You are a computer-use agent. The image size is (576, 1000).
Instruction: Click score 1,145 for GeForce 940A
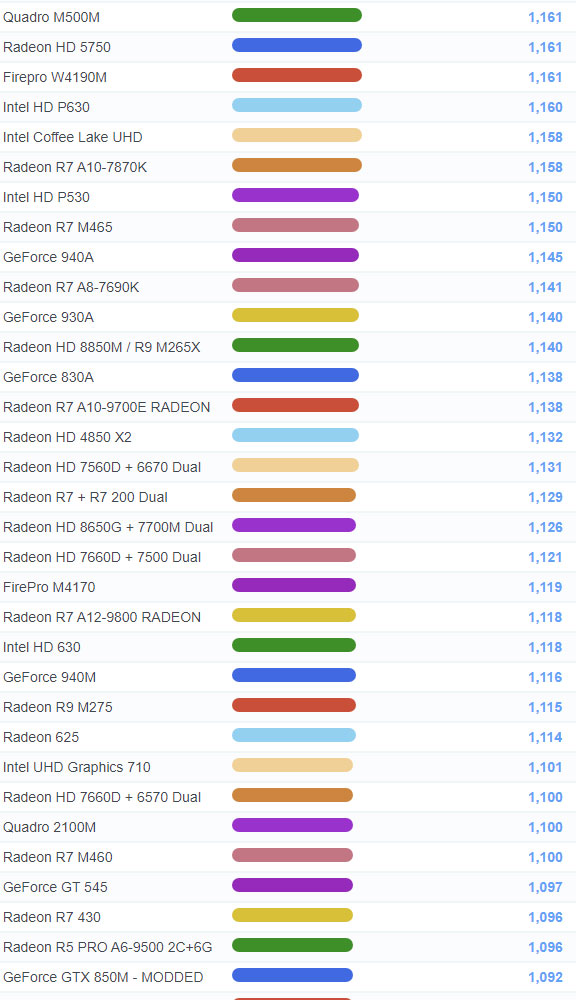pyautogui.click(x=545, y=257)
